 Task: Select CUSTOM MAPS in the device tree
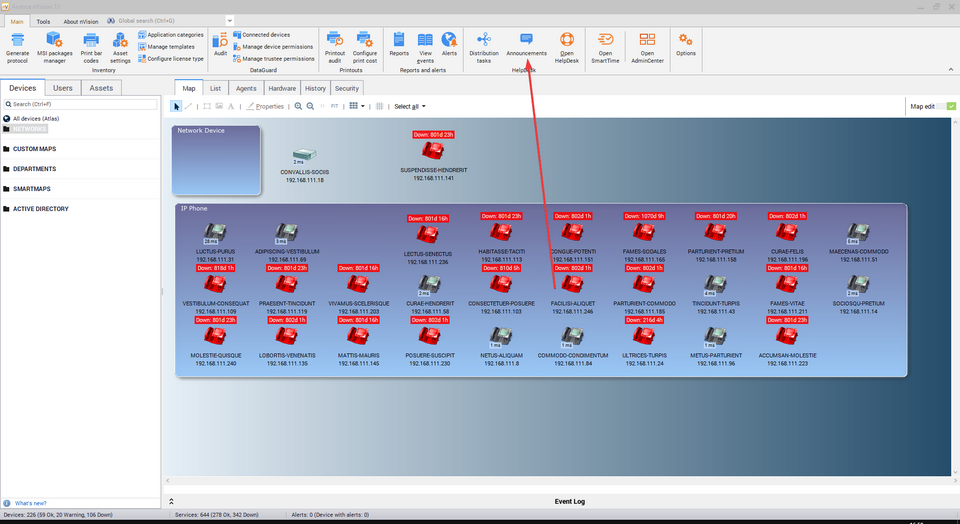click(34, 149)
